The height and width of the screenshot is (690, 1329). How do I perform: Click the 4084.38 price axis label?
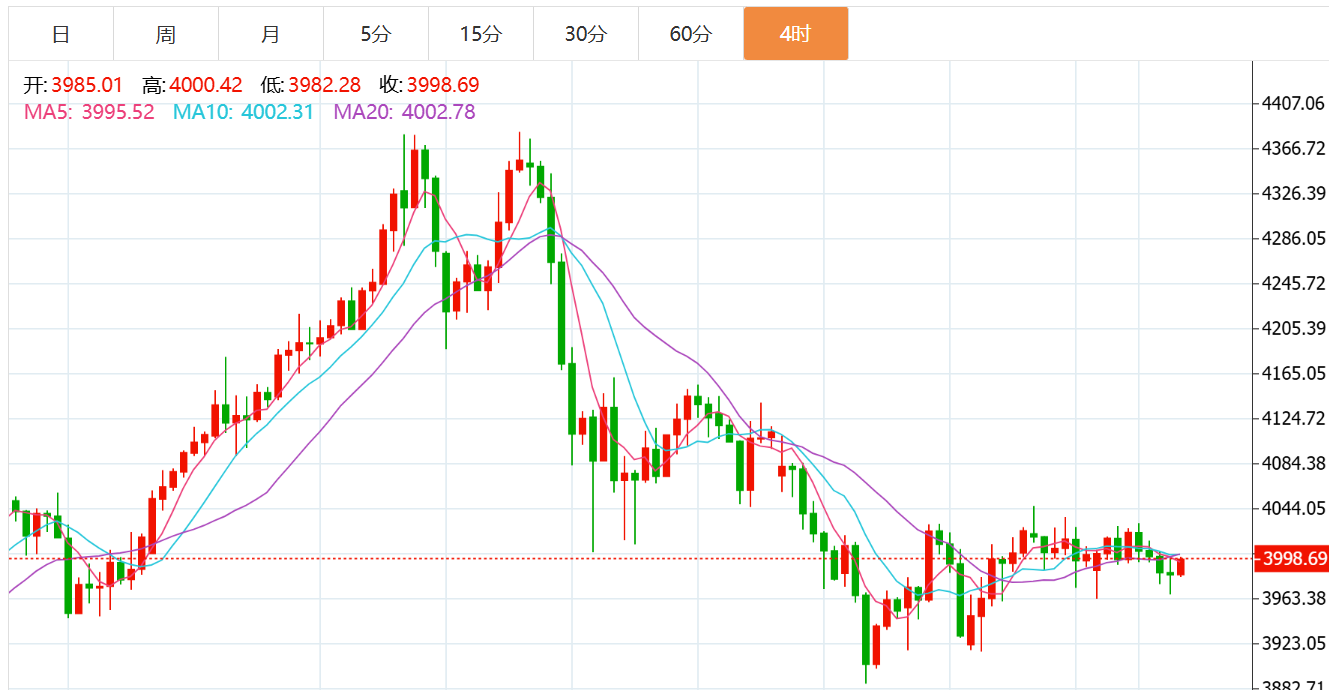click(x=1294, y=463)
